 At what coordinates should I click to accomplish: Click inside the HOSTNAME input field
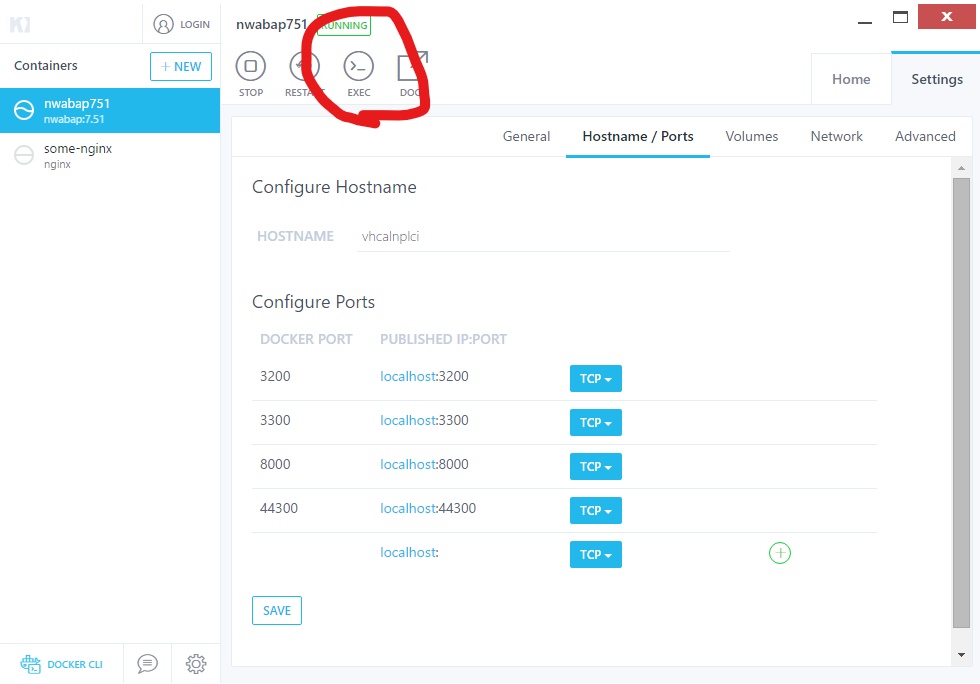[500, 236]
